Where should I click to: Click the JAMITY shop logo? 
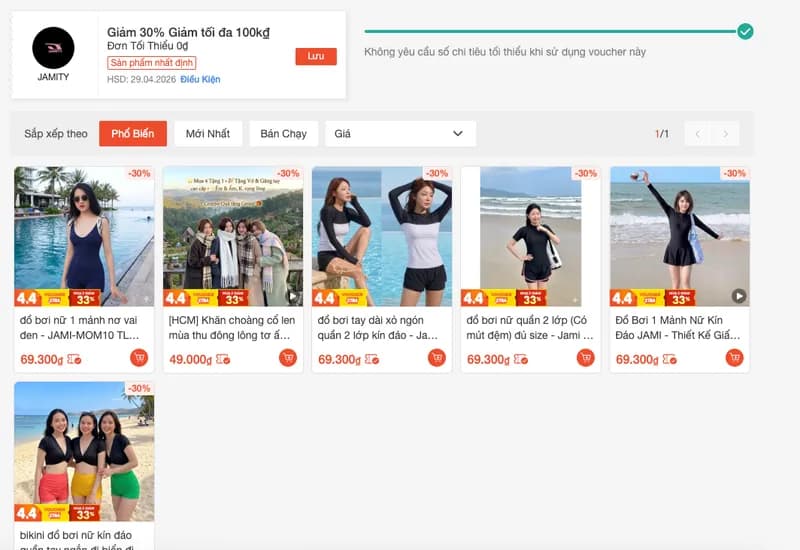pos(53,48)
